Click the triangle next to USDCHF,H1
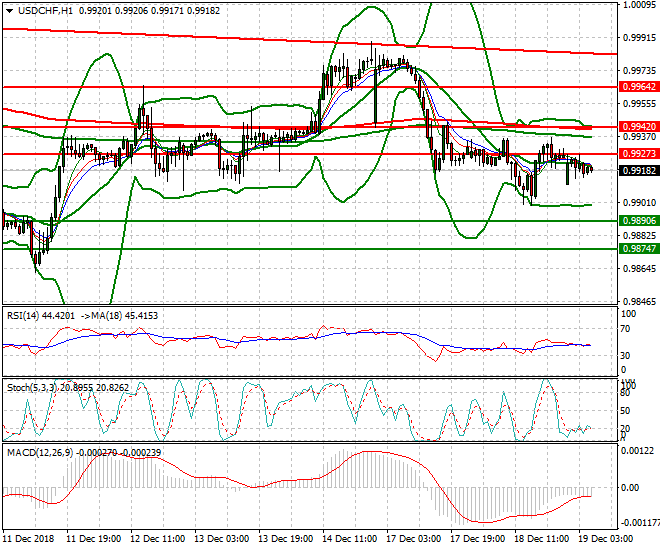Viewport: 660px width, 550px height. coord(9,11)
